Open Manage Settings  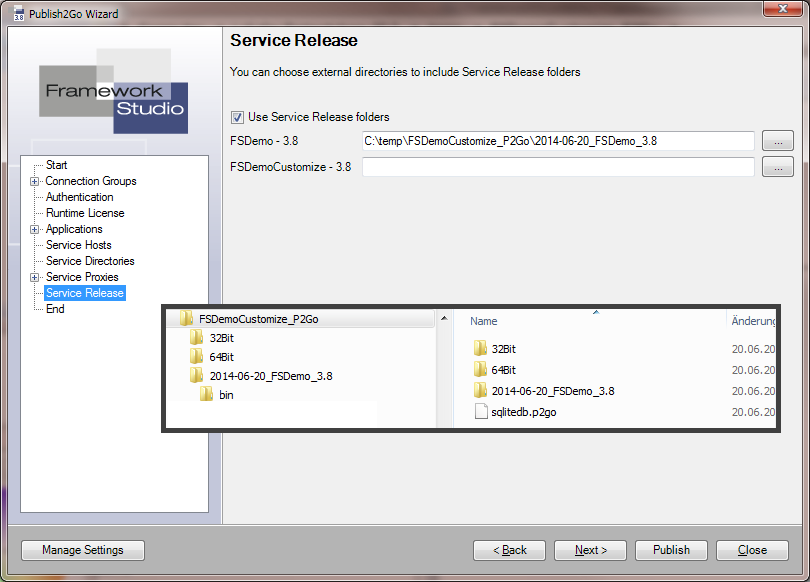point(83,550)
